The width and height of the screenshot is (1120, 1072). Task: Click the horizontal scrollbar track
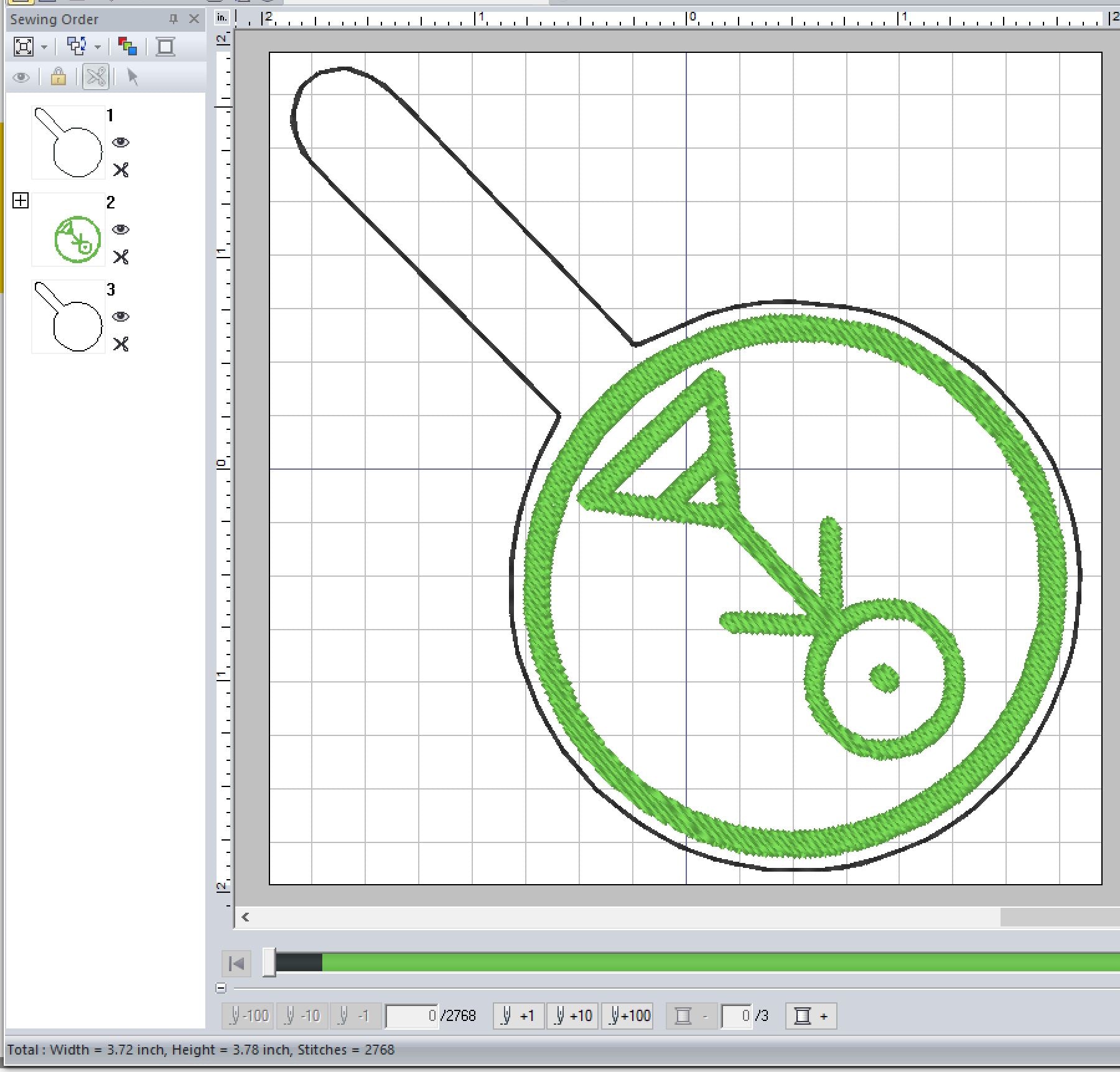click(x=627, y=917)
